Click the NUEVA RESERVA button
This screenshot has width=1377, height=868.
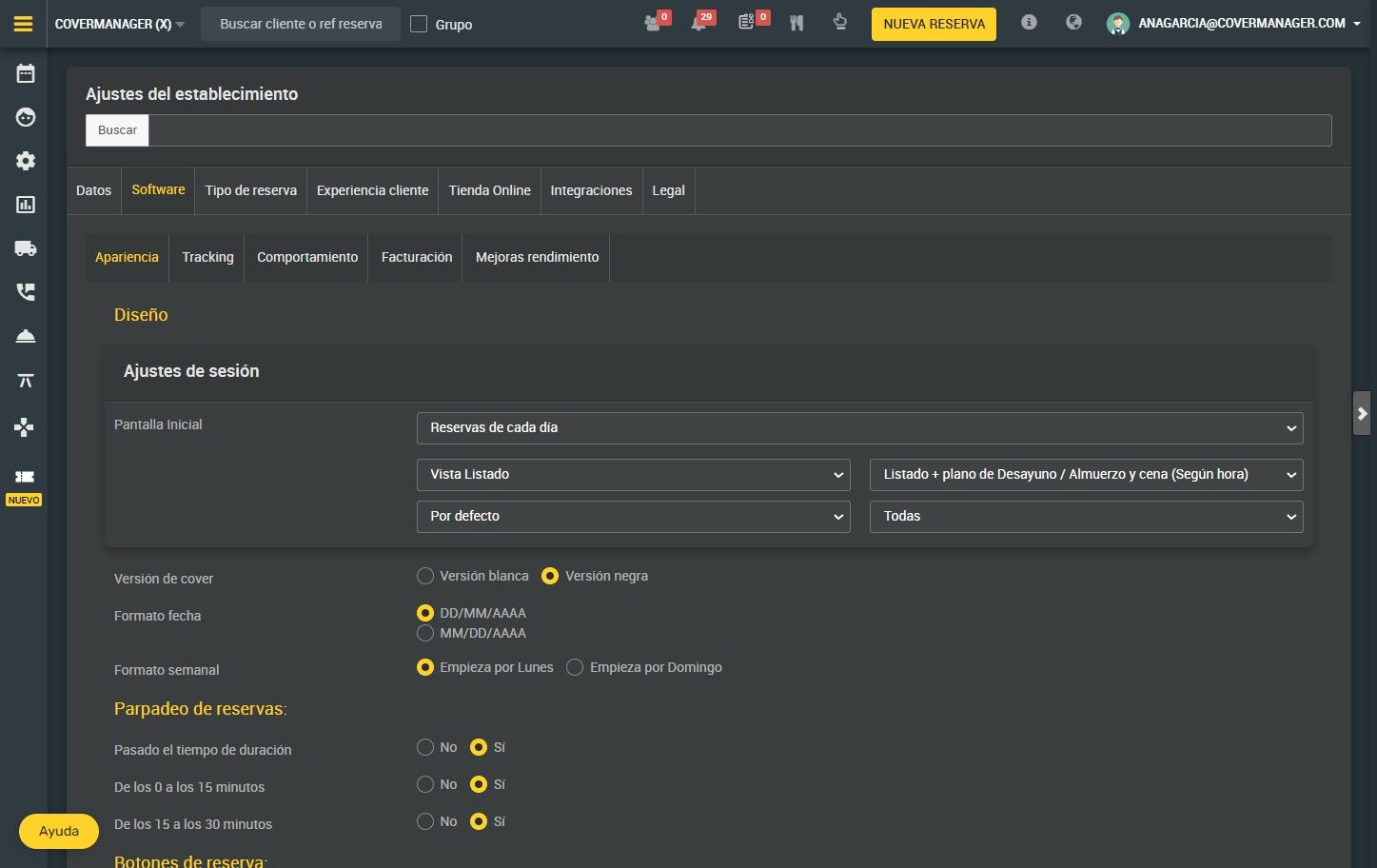coord(934,24)
